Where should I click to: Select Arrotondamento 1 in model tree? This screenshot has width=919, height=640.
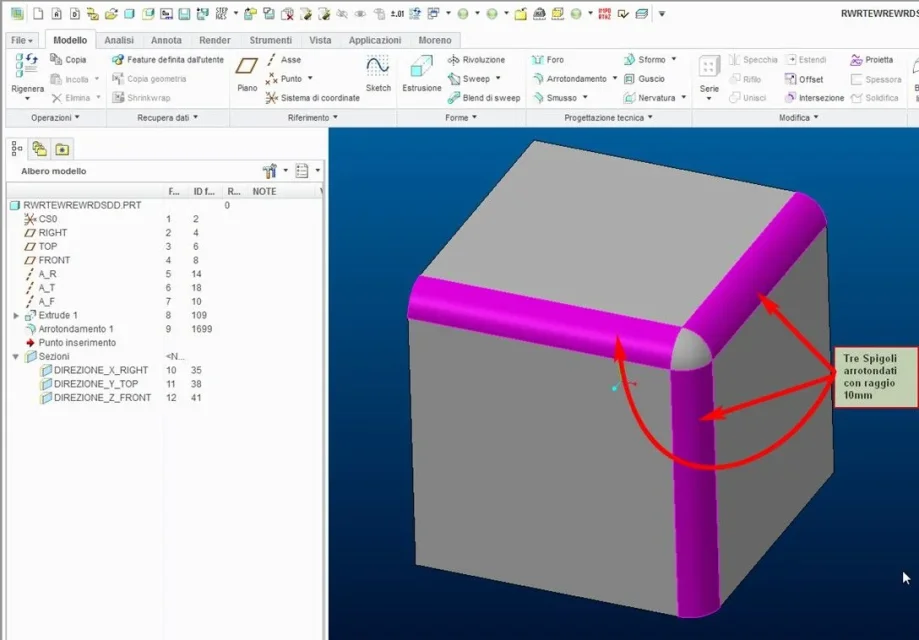76,329
